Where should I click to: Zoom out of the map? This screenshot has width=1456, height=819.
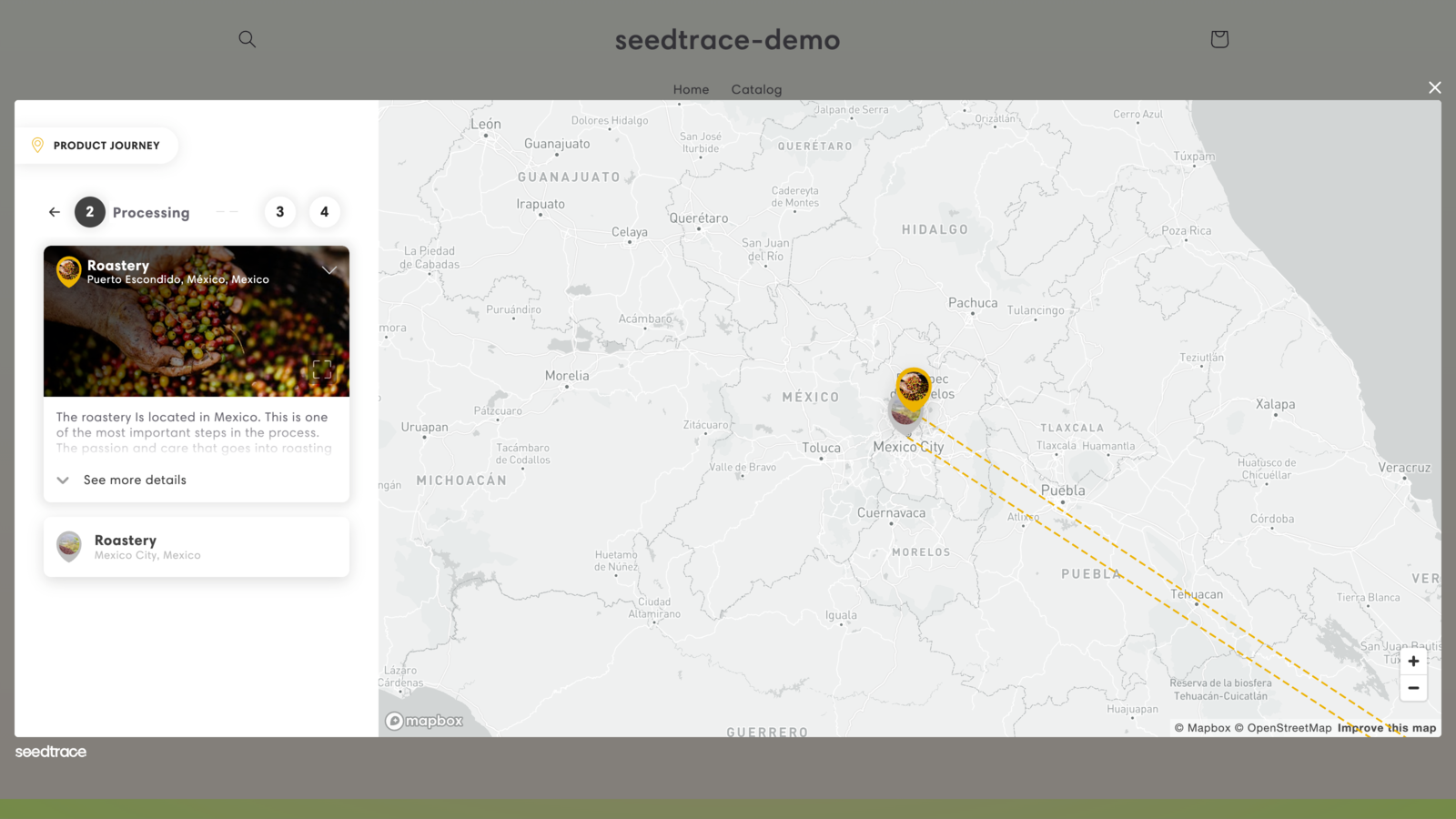click(1413, 688)
